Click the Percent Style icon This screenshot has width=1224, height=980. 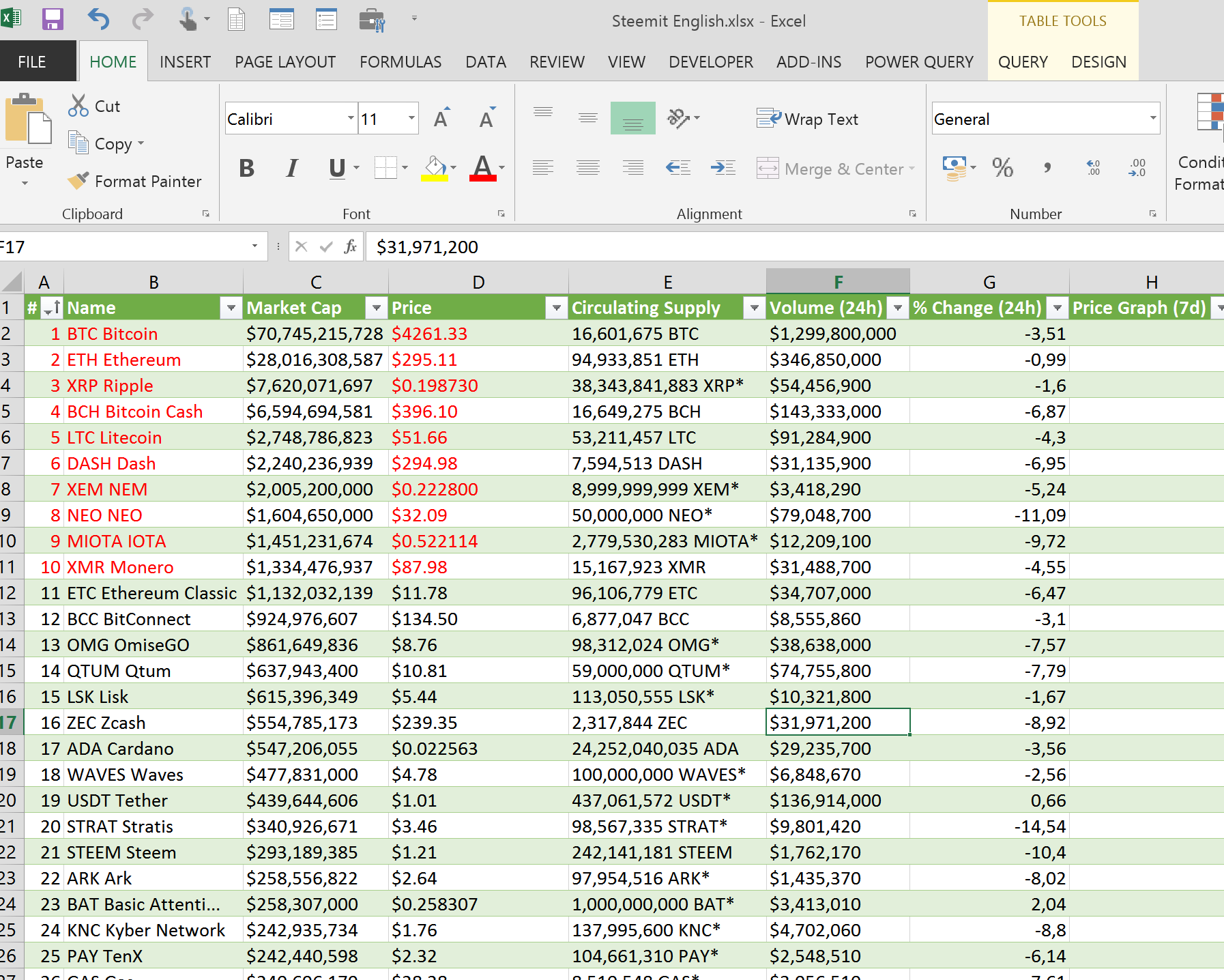(x=1002, y=168)
